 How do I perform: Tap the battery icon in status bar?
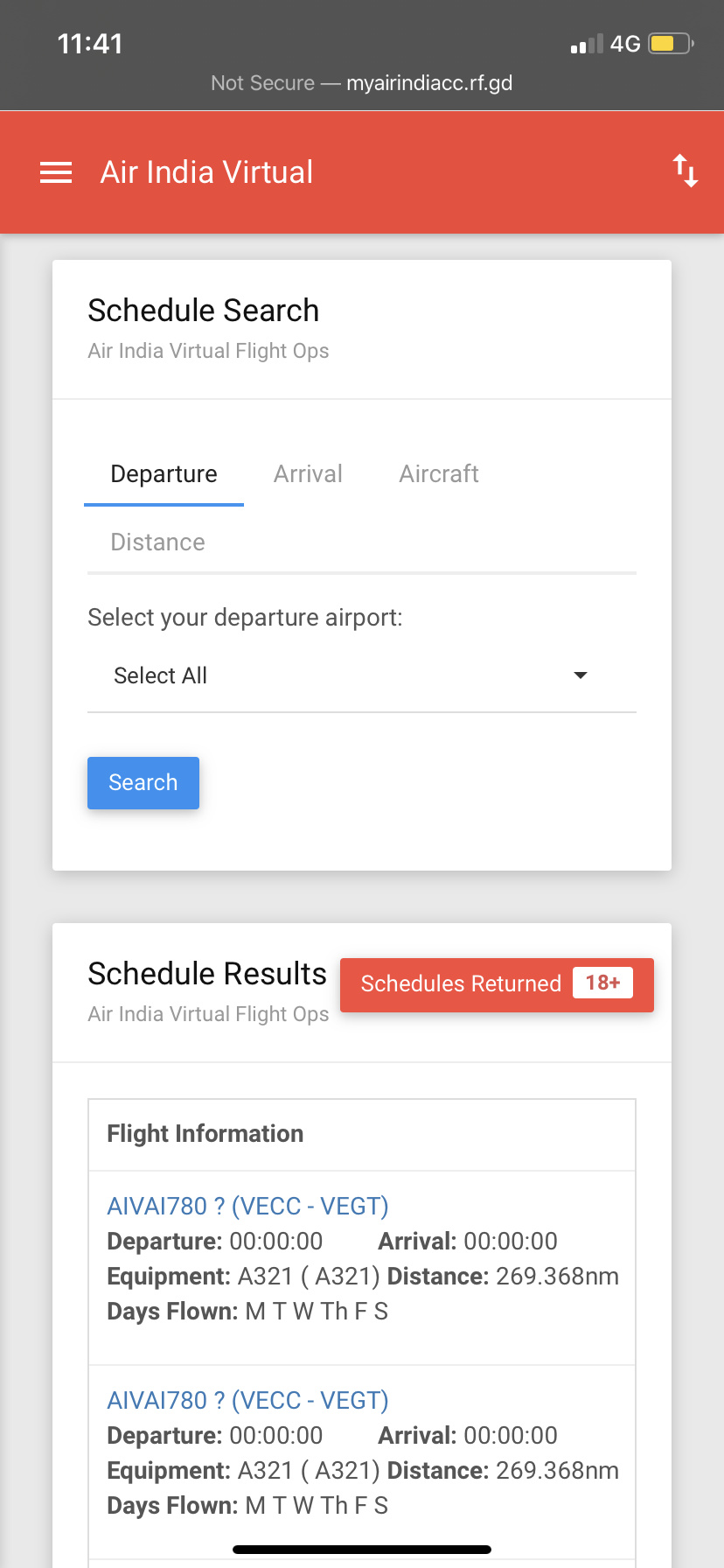pos(670,43)
